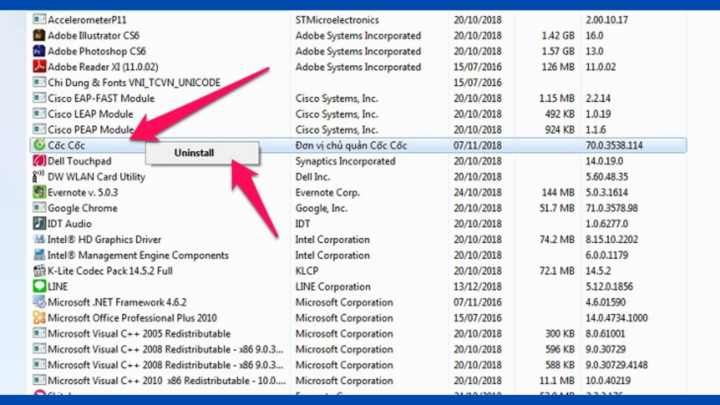
Task: Click the Visual C++ 2005 Redistributable icon
Action: click(39, 333)
